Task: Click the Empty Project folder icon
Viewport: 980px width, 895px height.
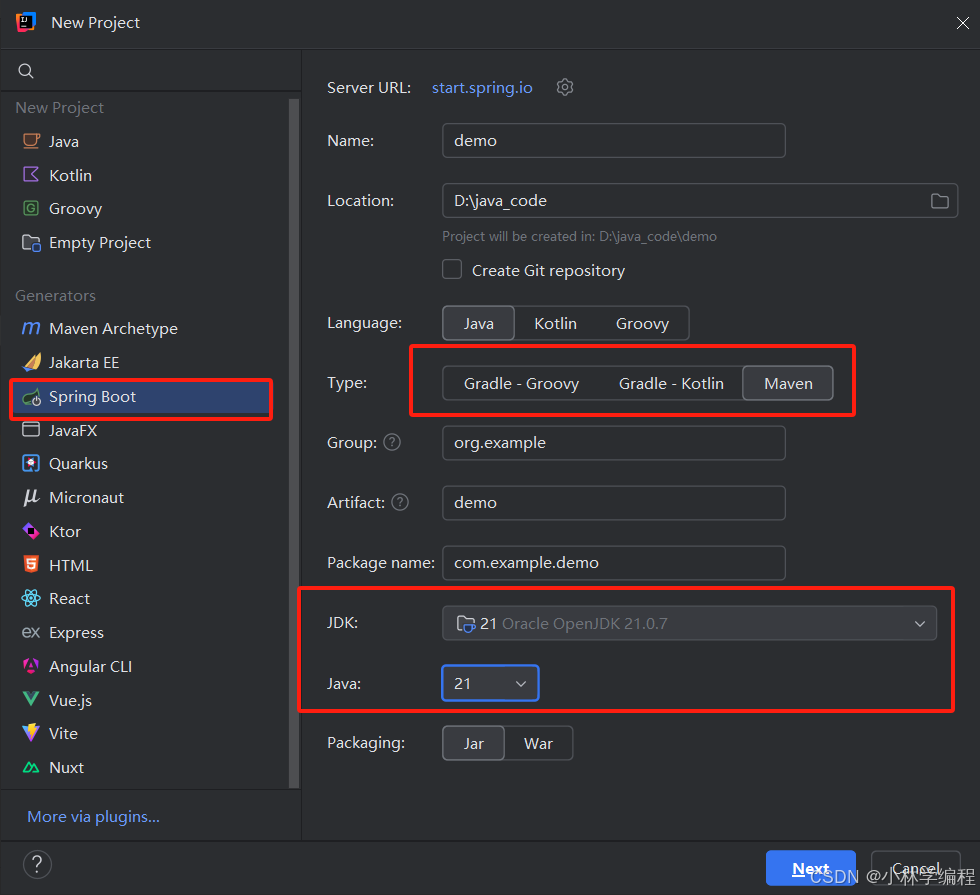Action: pos(31,242)
